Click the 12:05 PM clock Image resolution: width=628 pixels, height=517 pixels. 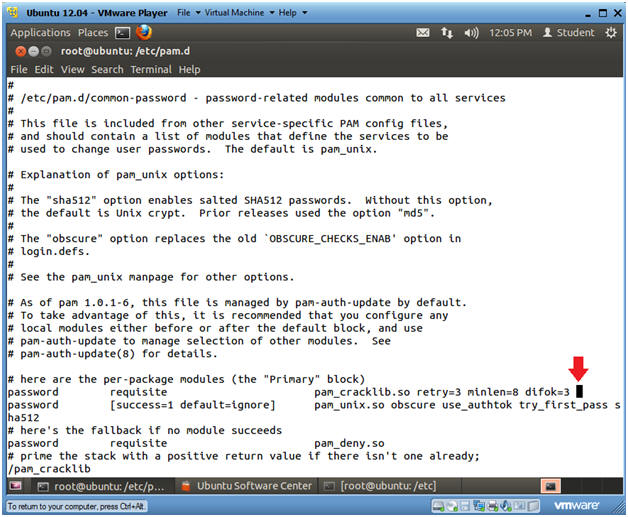click(510, 32)
